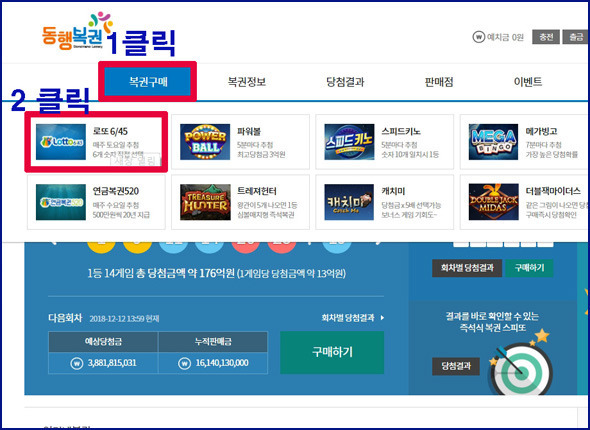Image resolution: width=590 pixels, height=430 pixels.
Task: Select the 연금복권520 game icon
Action: 61,202
